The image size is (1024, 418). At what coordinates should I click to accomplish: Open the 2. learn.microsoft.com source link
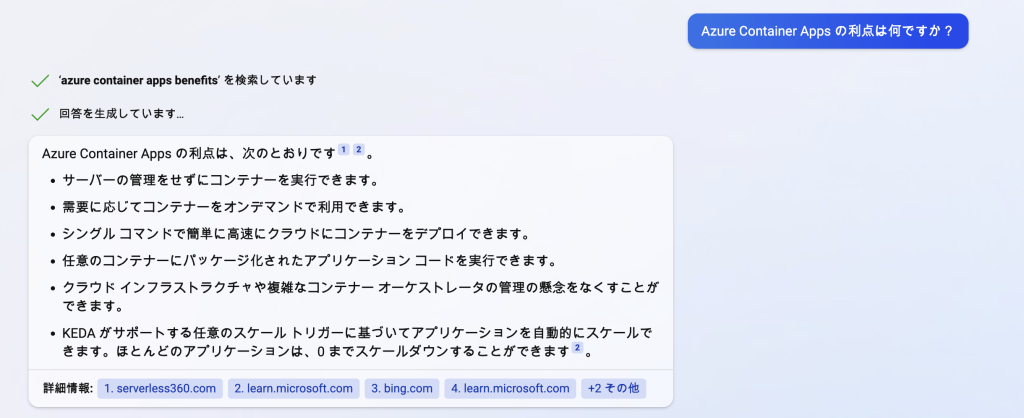click(x=293, y=389)
